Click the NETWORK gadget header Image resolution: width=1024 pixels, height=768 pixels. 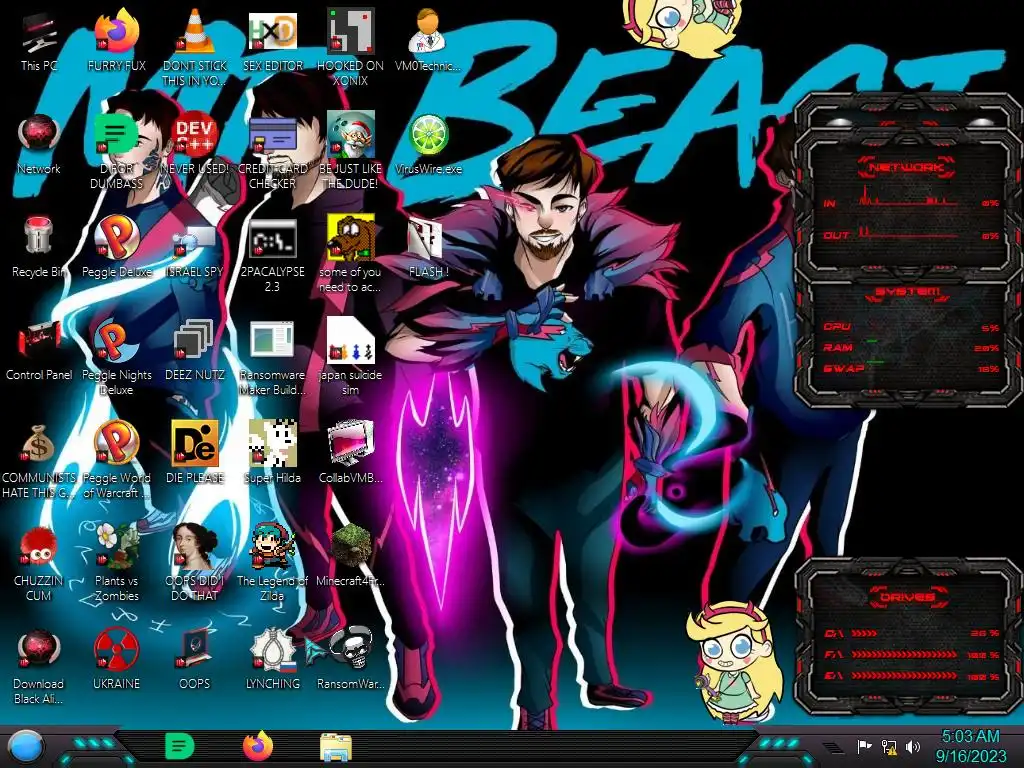[906, 167]
